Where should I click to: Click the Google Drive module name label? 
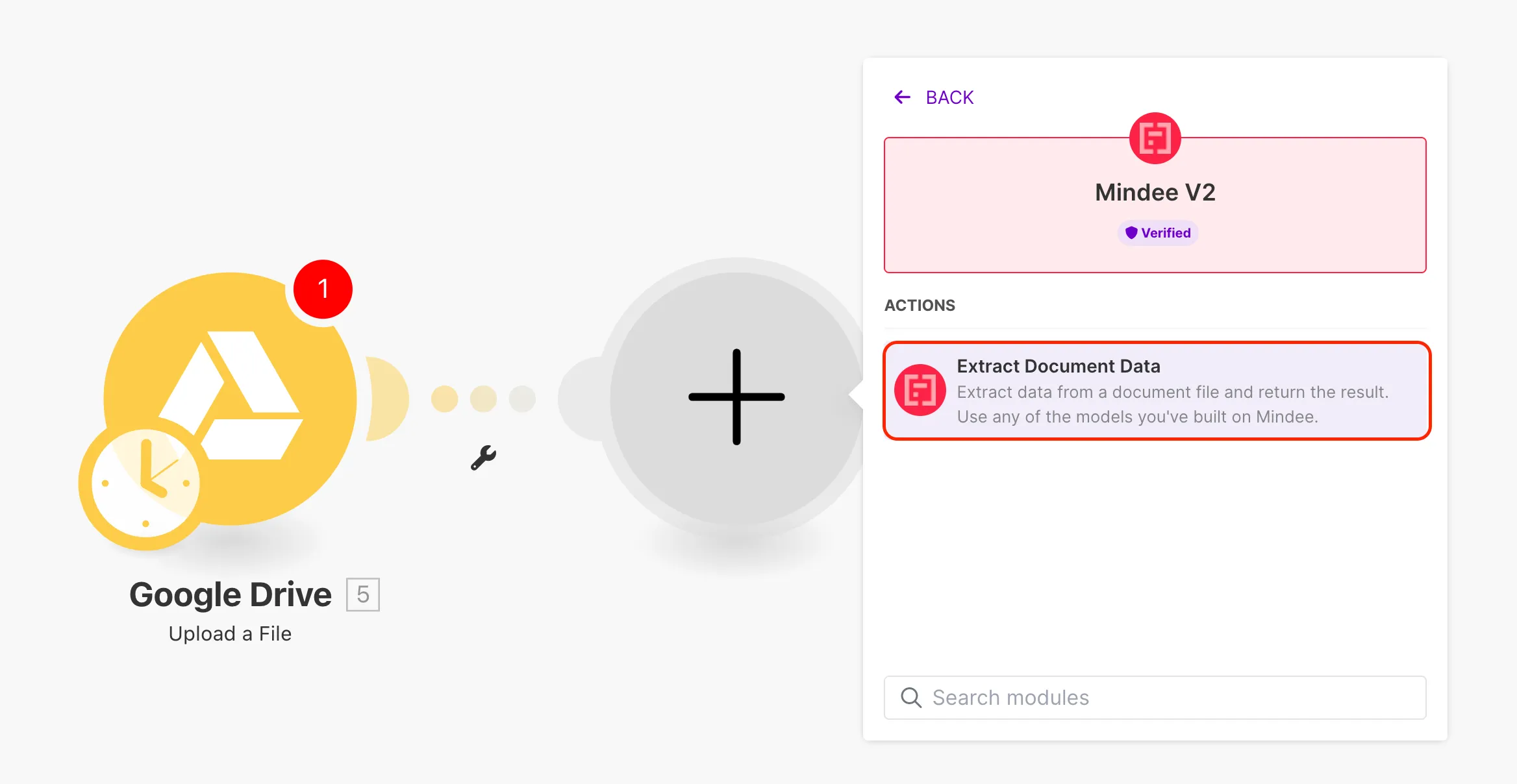(x=230, y=594)
